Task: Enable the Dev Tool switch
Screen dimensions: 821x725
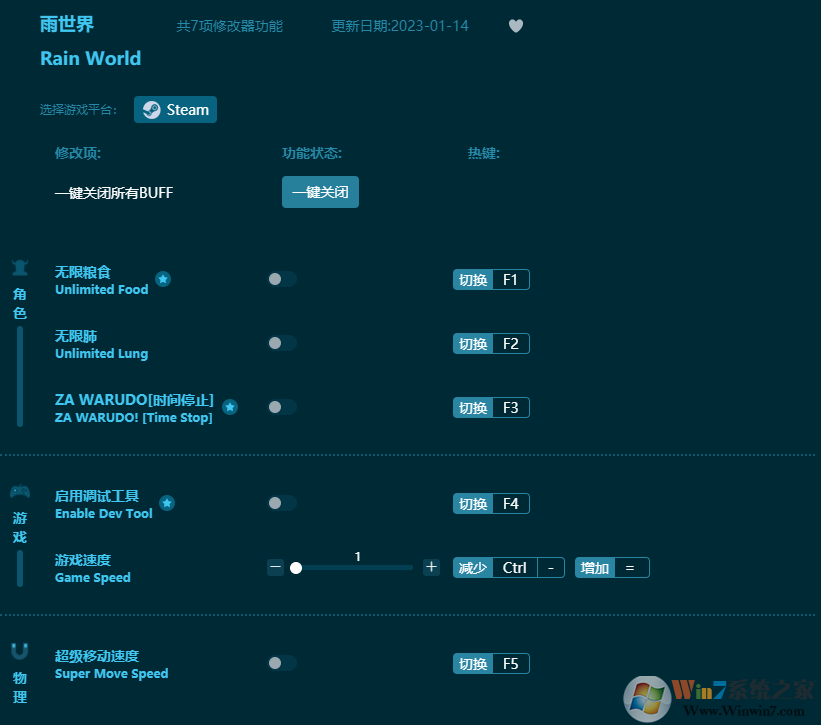Action: pyautogui.click(x=282, y=503)
